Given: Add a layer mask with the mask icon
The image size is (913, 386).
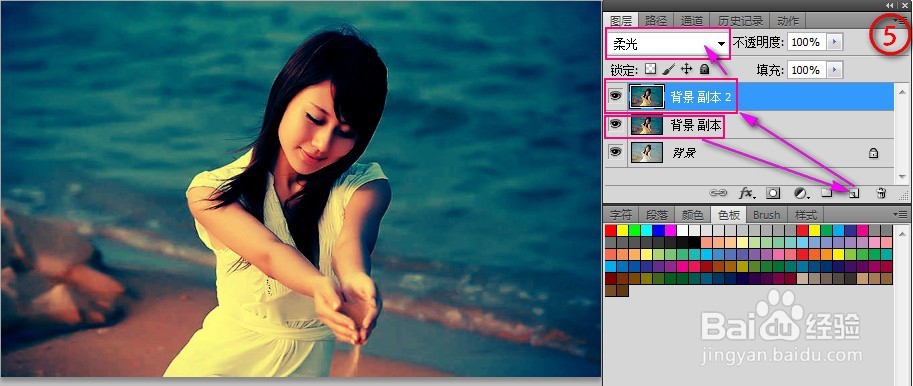Looking at the screenshot, I should coord(773,193).
